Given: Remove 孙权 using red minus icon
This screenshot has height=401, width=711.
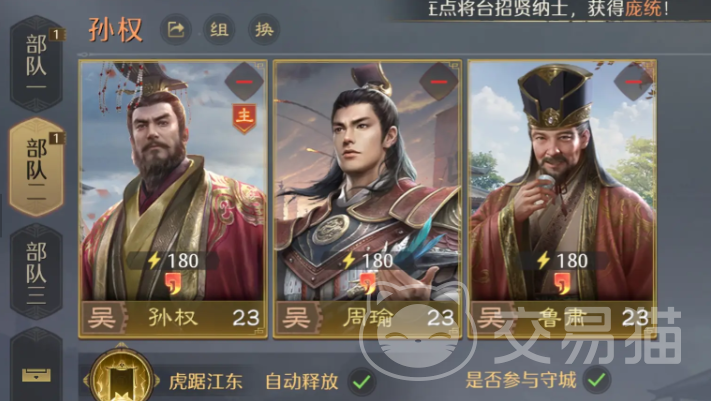Looking at the screenshot, I should pos(244,82).
